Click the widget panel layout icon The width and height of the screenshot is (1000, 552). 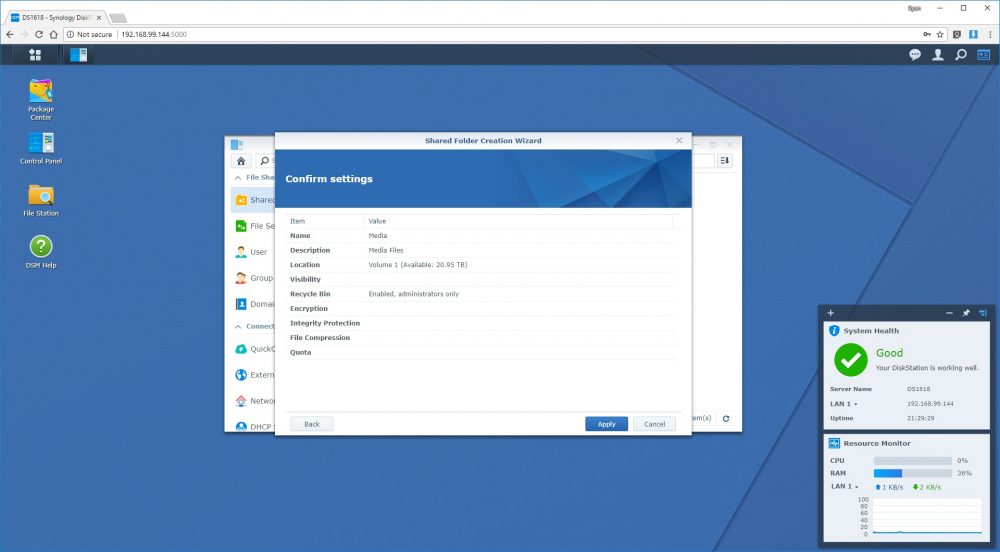982,313
